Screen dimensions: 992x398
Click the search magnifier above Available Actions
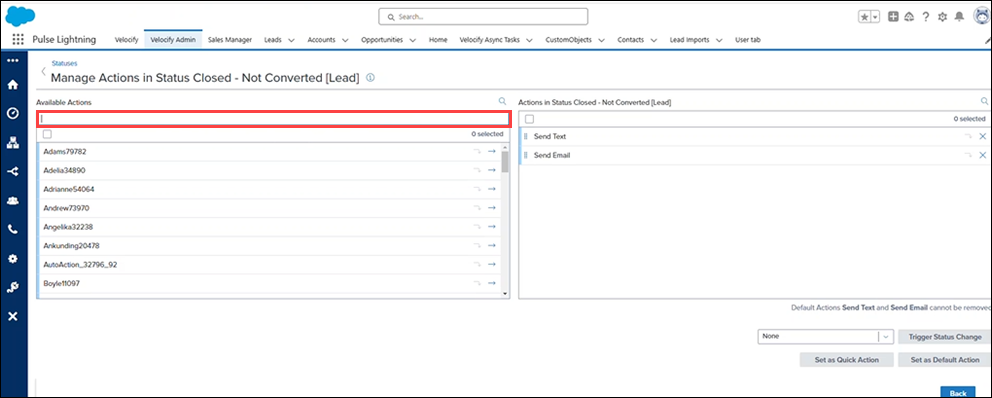(502, 101)
